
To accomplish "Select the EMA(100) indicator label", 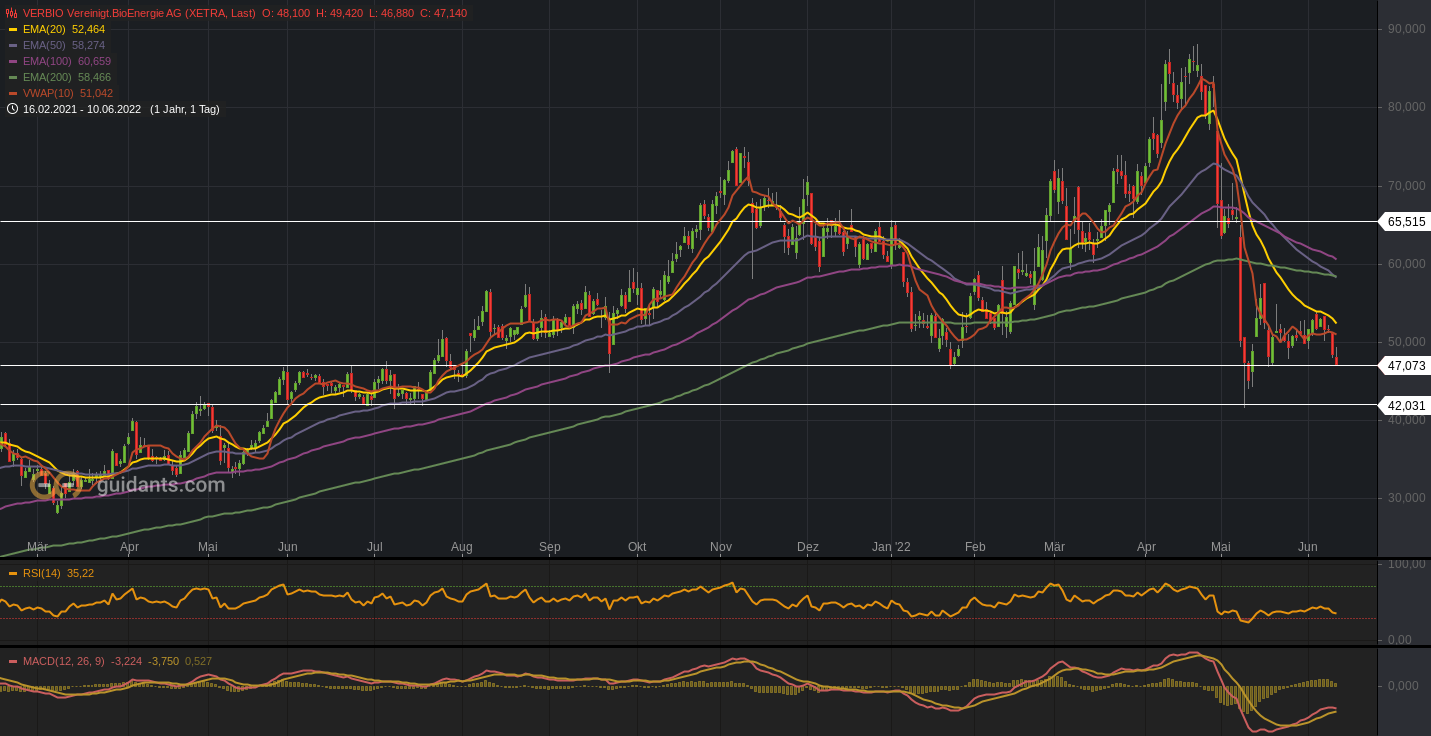I will 47,61.
